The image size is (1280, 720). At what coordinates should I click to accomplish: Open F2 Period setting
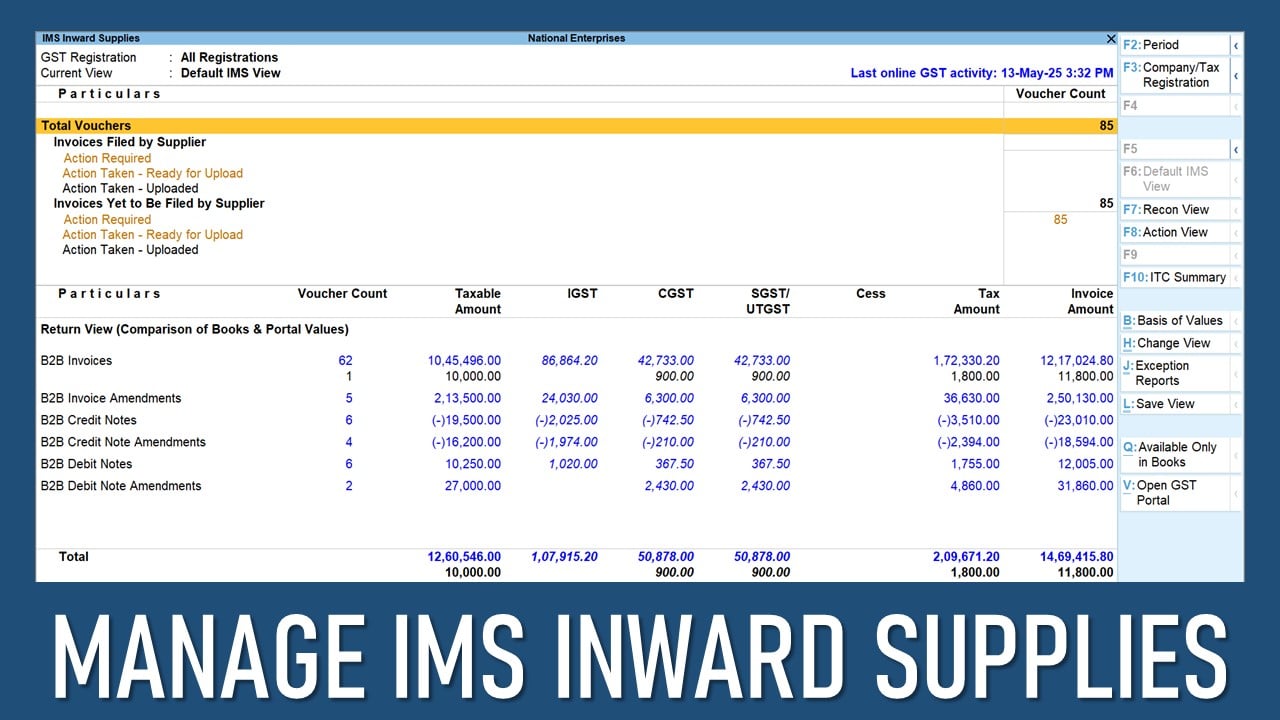[1174, 45]
